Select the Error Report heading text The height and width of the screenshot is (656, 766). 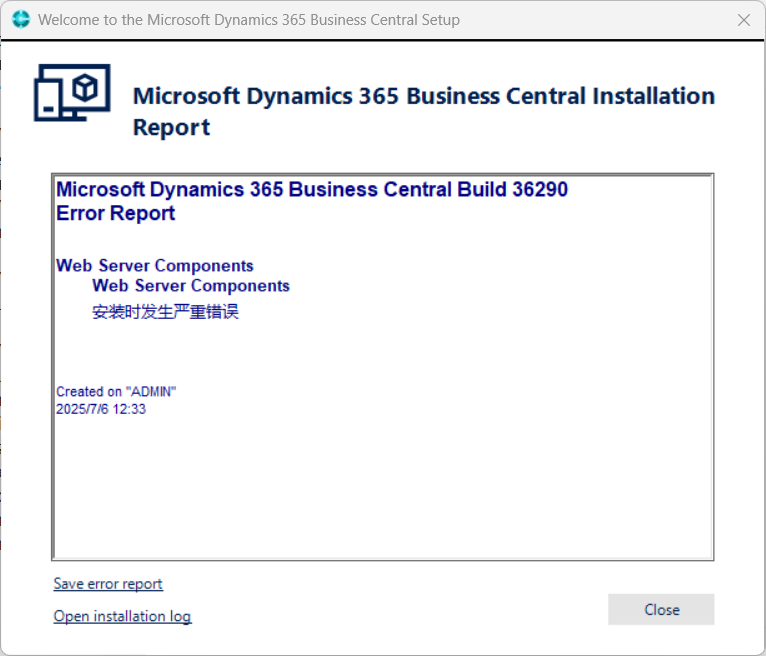point(116,213)
